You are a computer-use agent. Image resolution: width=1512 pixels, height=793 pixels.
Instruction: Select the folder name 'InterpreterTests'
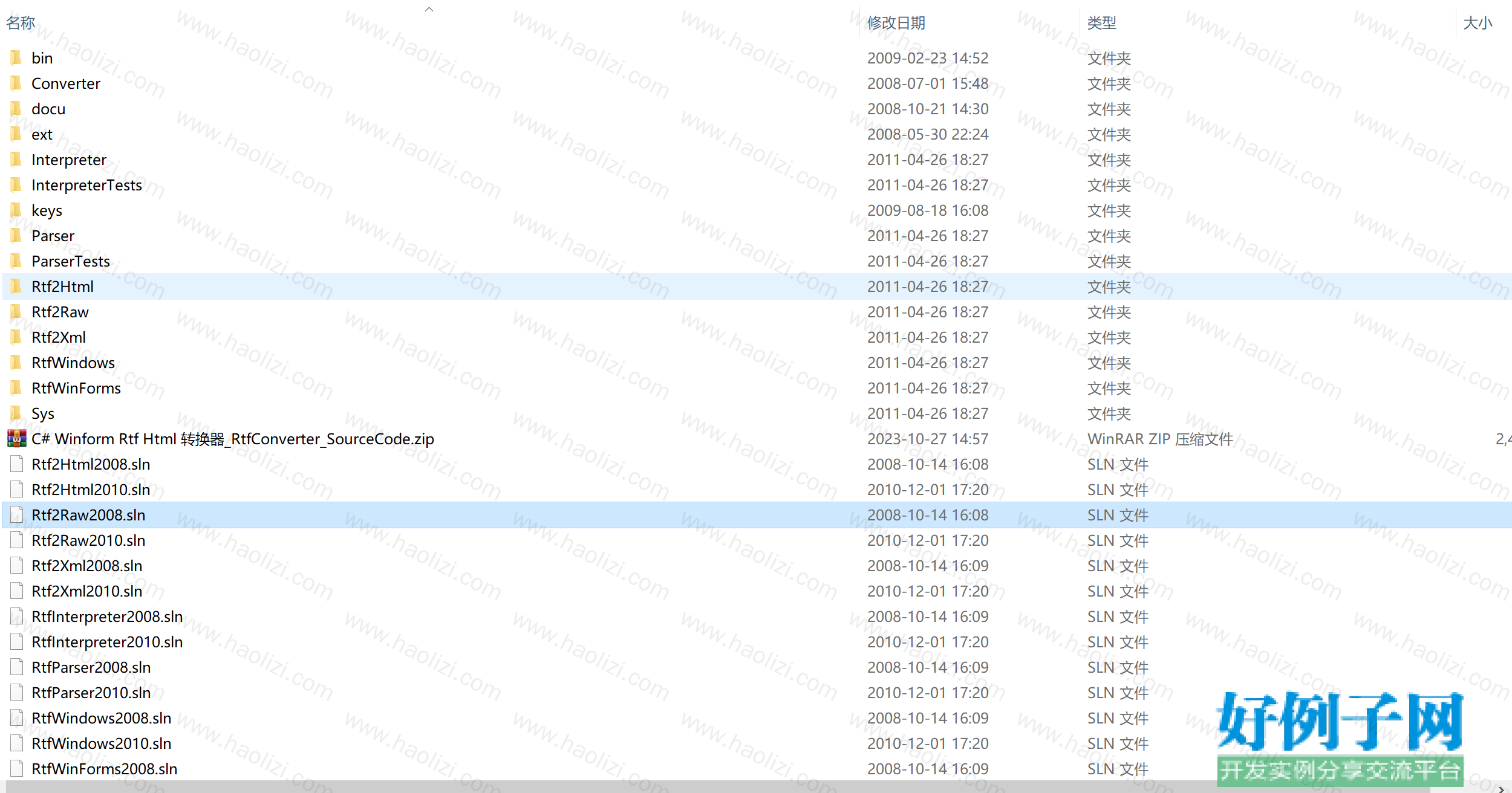87,185
